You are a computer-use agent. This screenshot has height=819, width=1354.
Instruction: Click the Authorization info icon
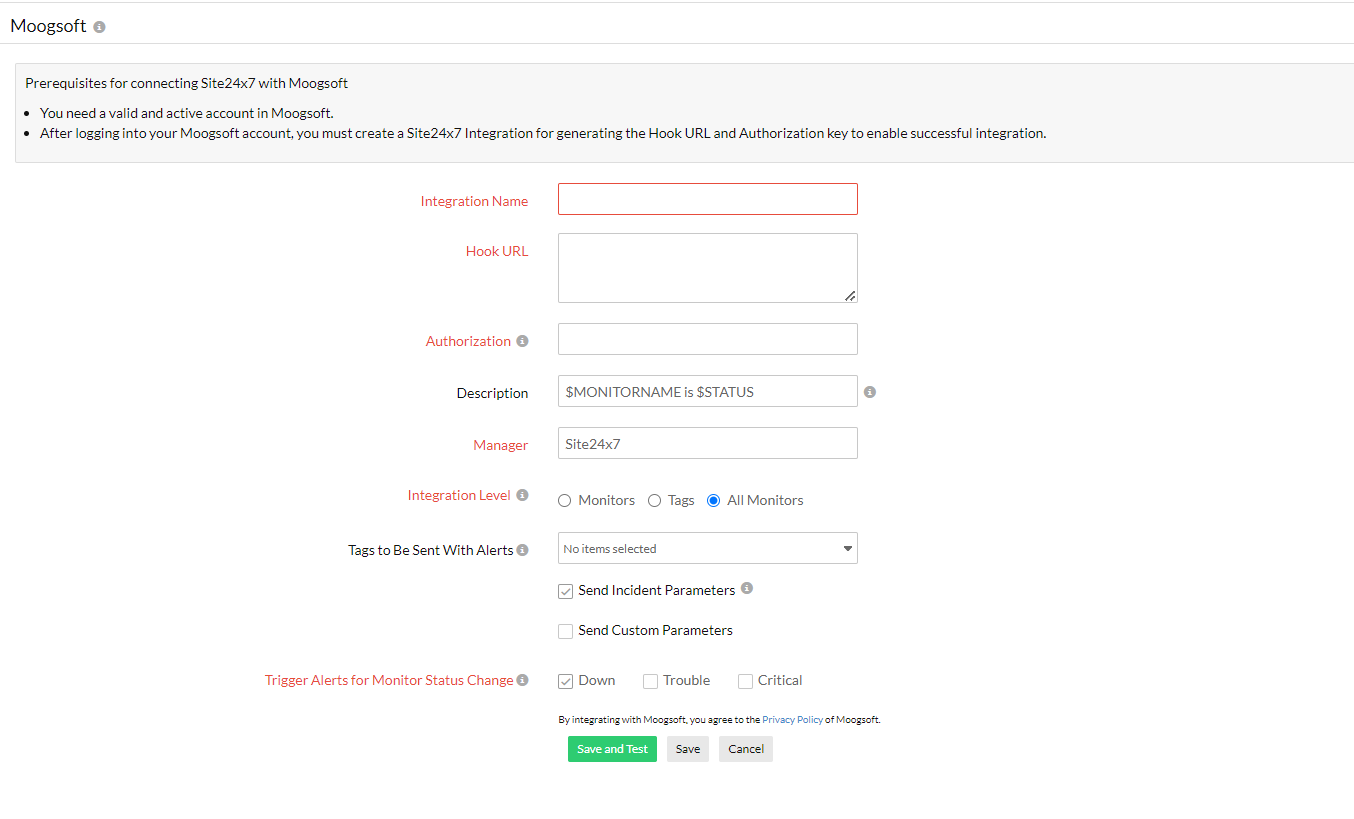(x=521, y=341)
